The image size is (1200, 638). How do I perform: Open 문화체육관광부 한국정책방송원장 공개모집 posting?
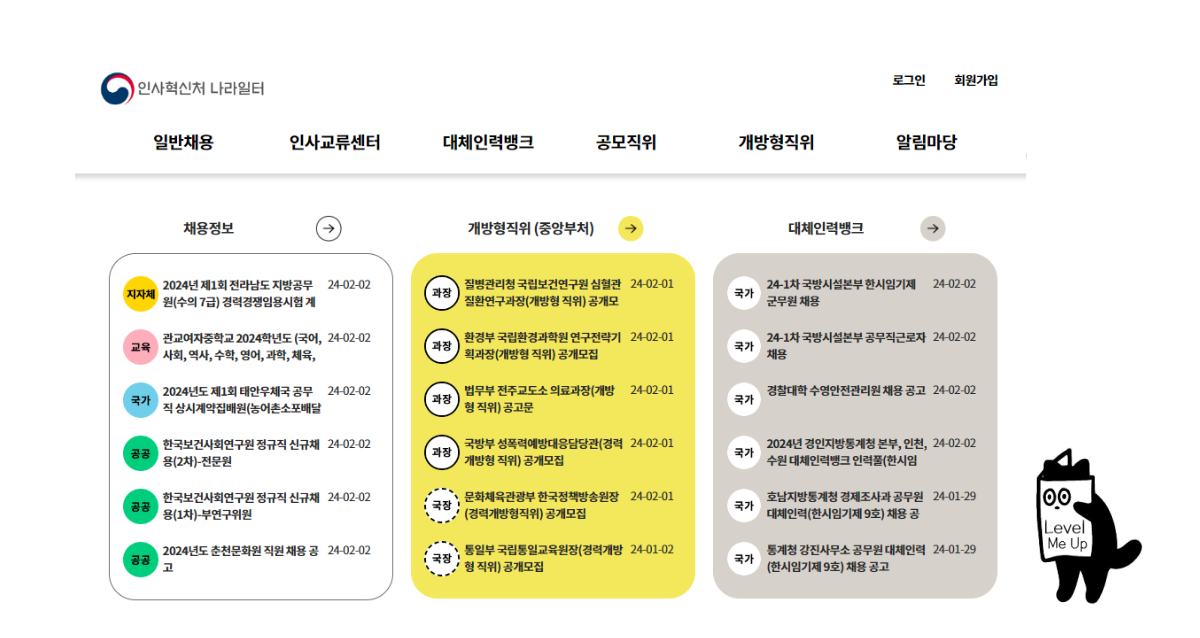pyautogui.click(x=543, y=505)
